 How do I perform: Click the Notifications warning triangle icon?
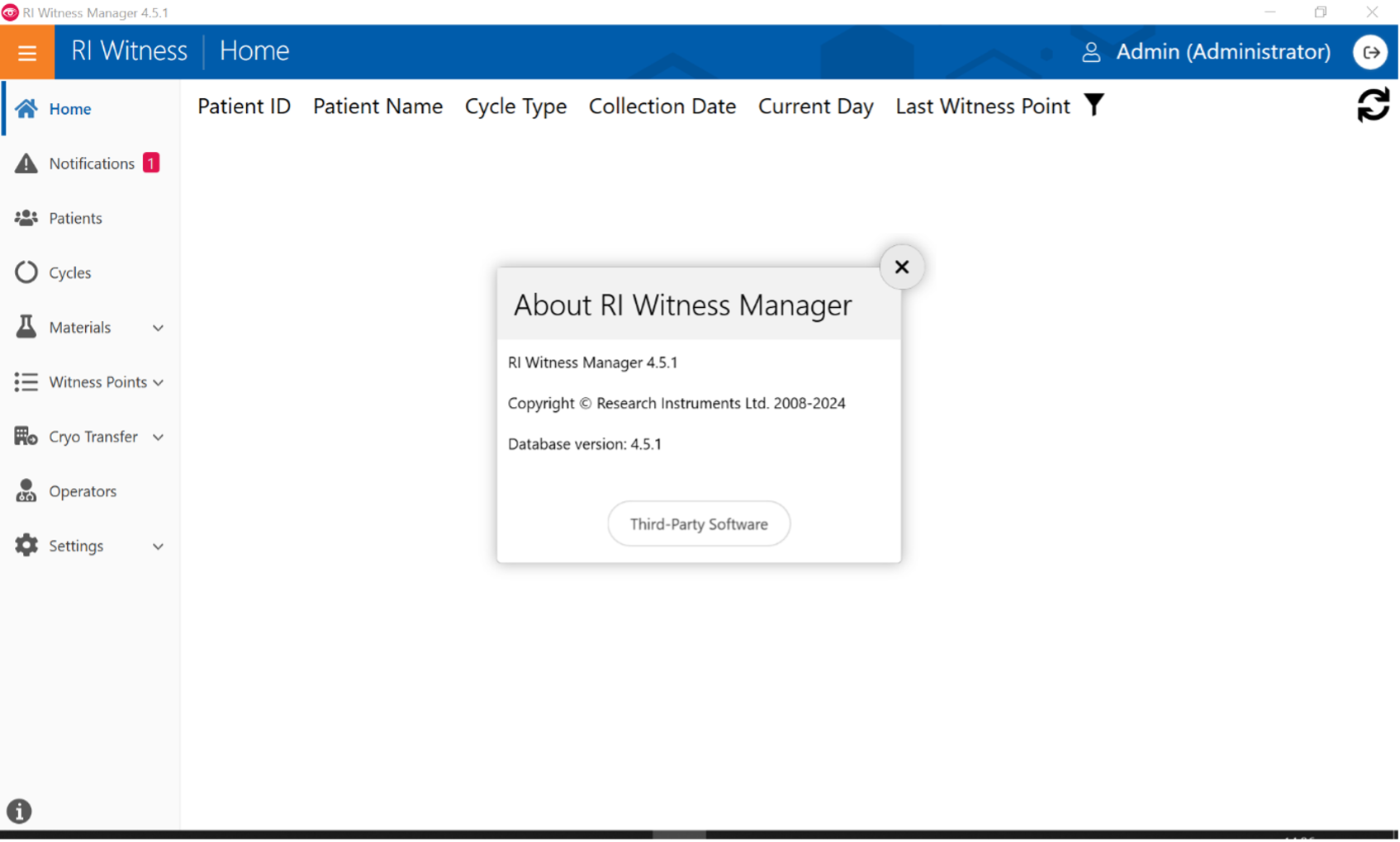click(26, 163)
